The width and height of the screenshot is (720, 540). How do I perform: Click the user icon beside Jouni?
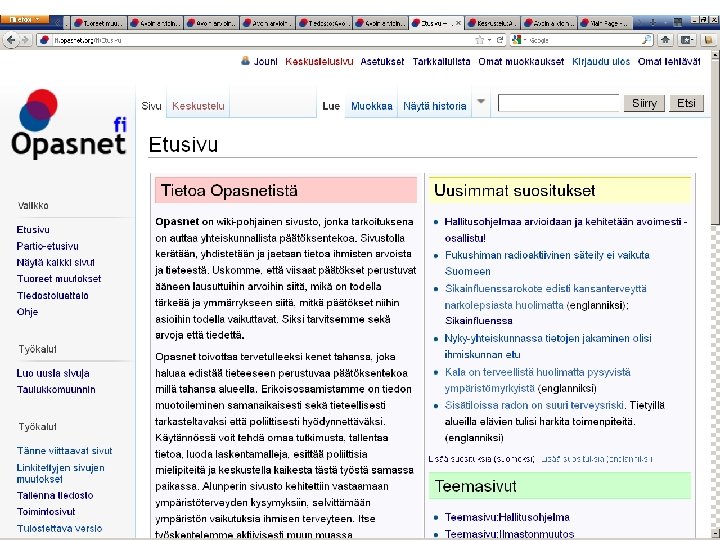(246, 61)
